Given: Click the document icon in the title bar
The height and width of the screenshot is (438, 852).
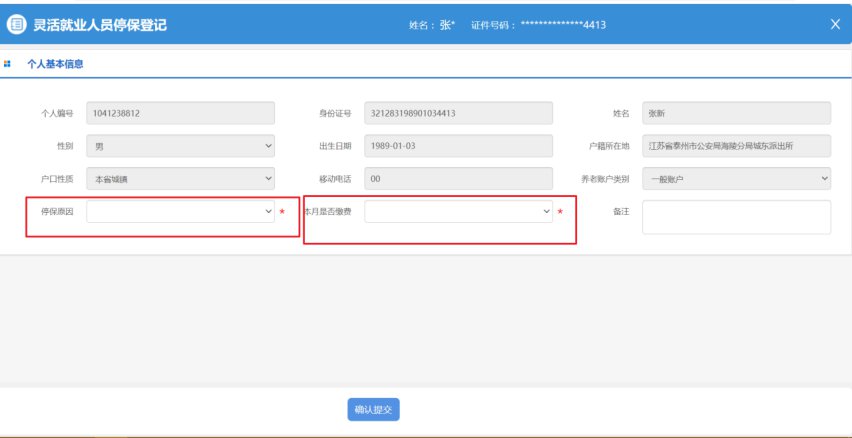Looking at the screenshot, I should pyautogui.click(x=17, y=25).
